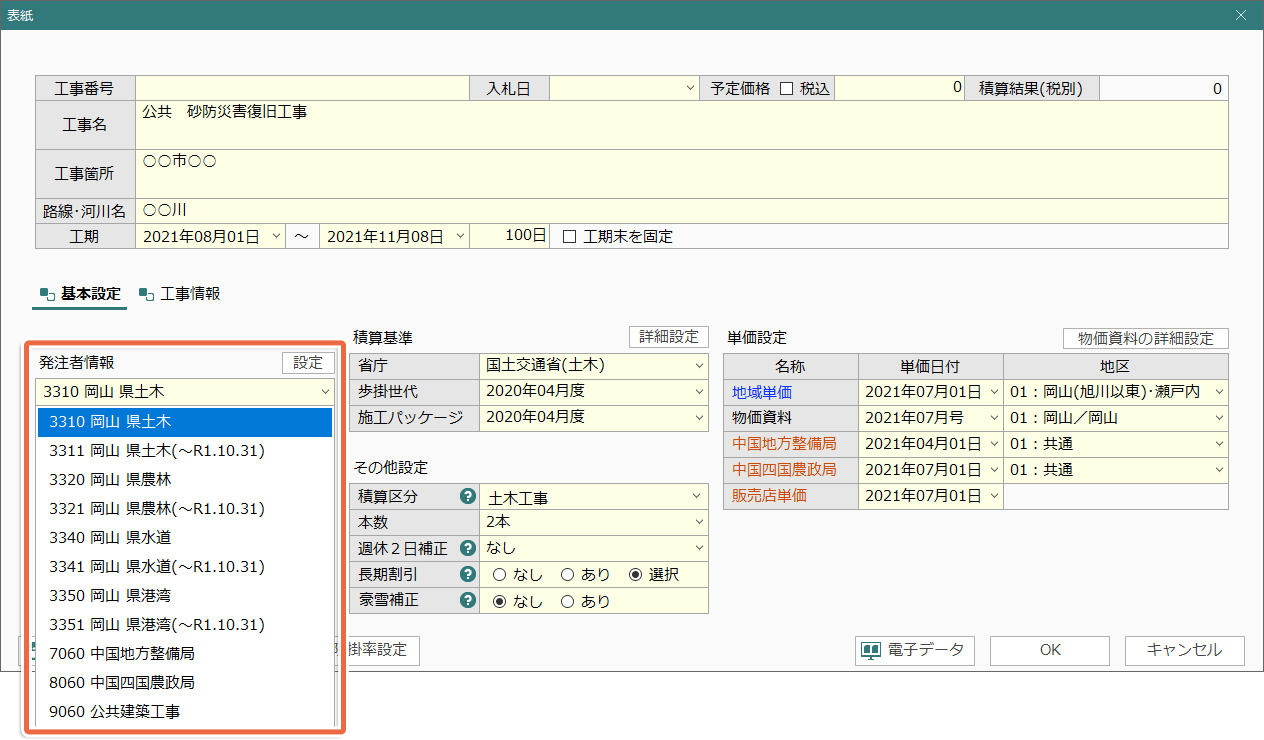The height and width of the screenshot is (740, 1264).
Task: Click the 販売店単価 link
Action: click(x=770, y=496)
